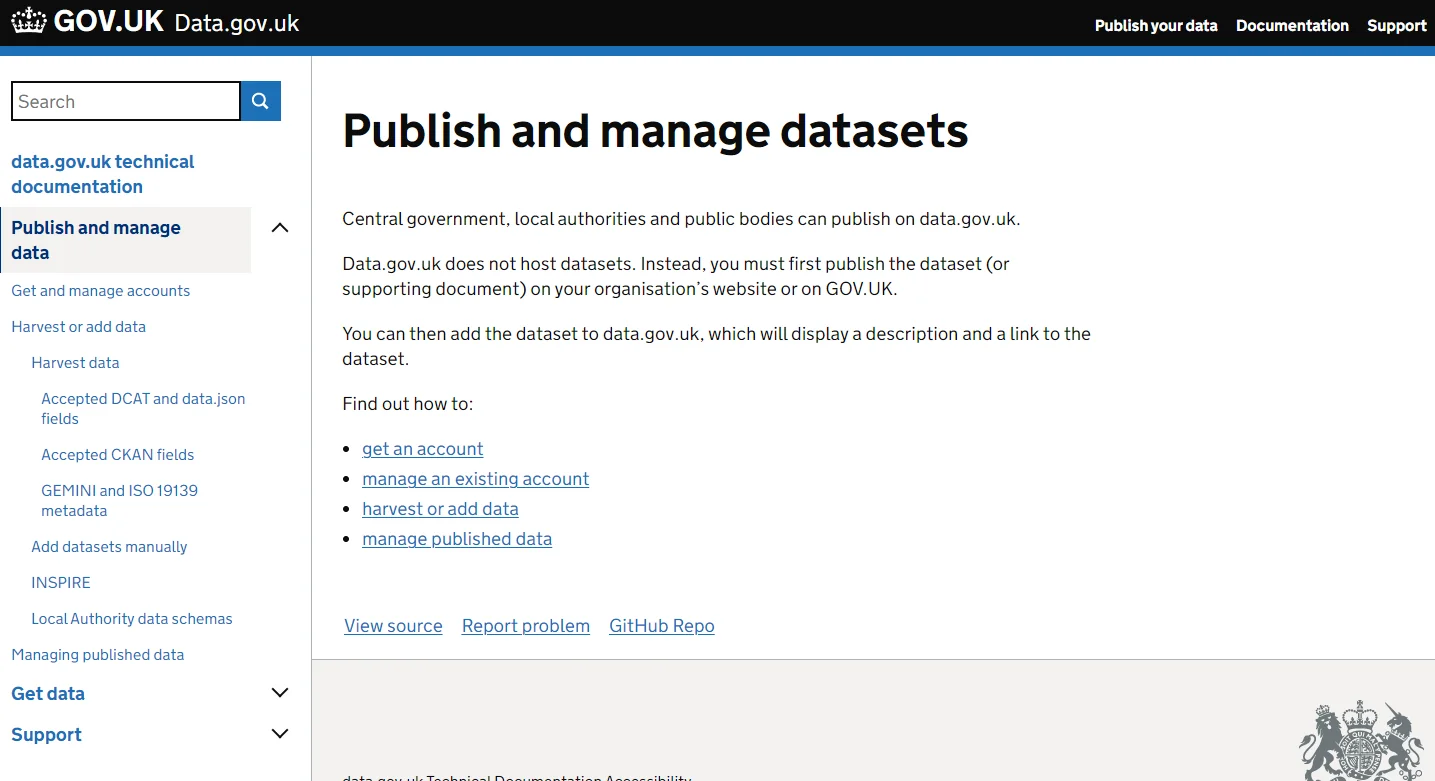The height and width of the screenshot is (781, 1435).
Task: Open data.gov.uk technical documentation link
Action: 102,174
